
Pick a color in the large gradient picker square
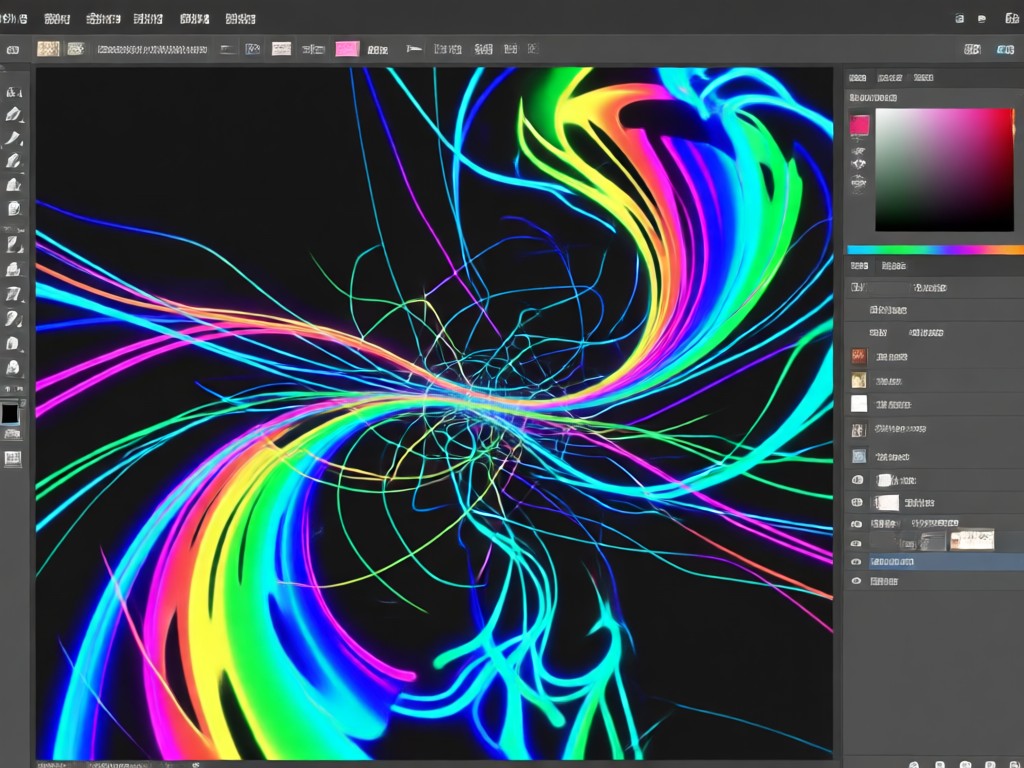pyautogui.click(x=944, y=170)
